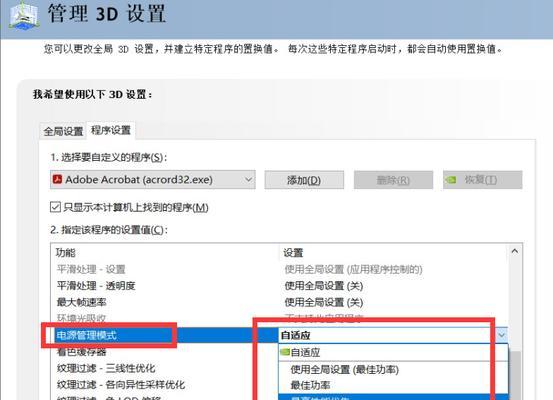This screenshot has height=400, width=553.
Task: Expand the 电源管理模式 setting dropdown arrow
Action: coord(501,335)
